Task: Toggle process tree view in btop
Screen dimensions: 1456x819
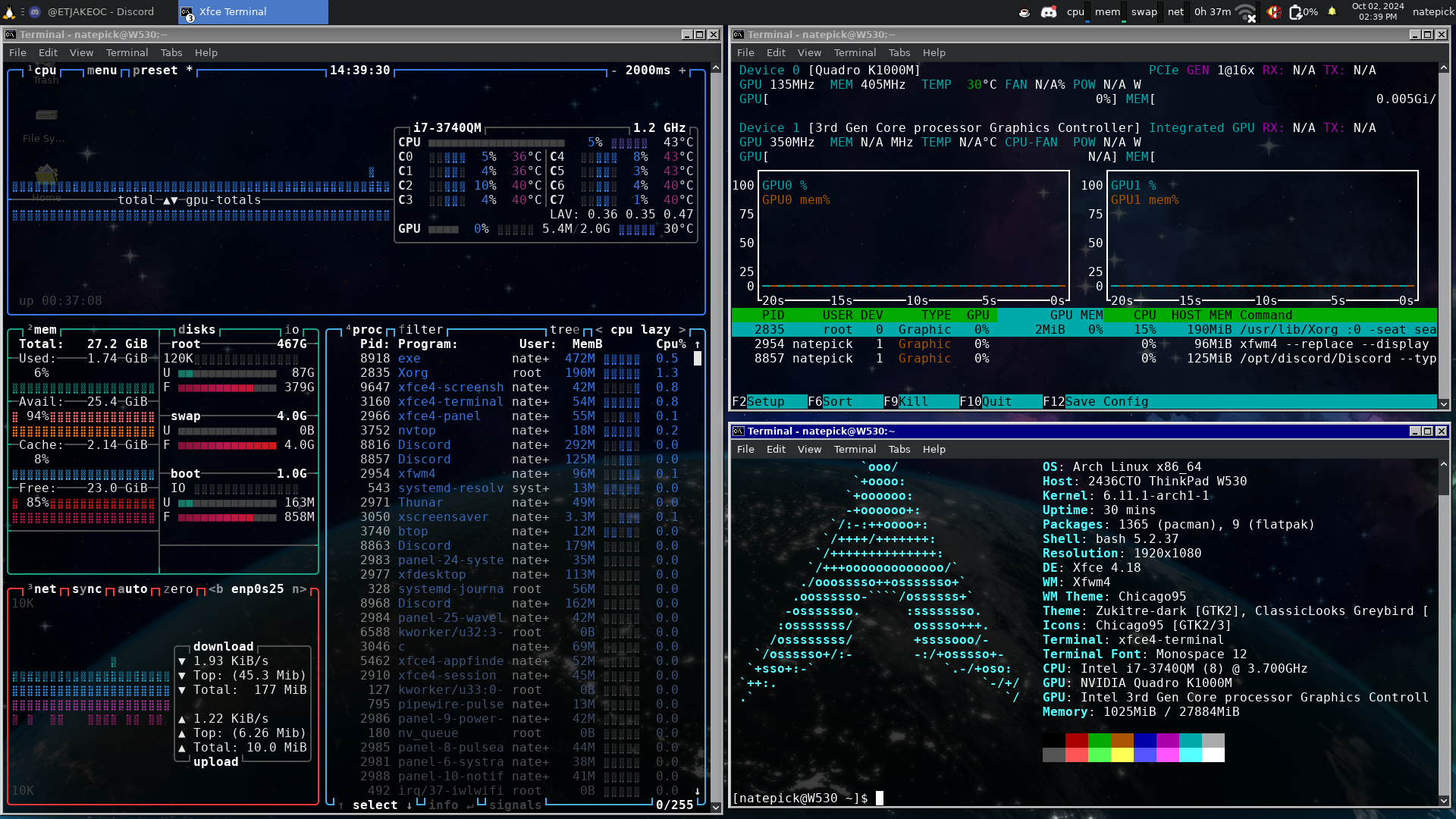Action: (564, 330)
